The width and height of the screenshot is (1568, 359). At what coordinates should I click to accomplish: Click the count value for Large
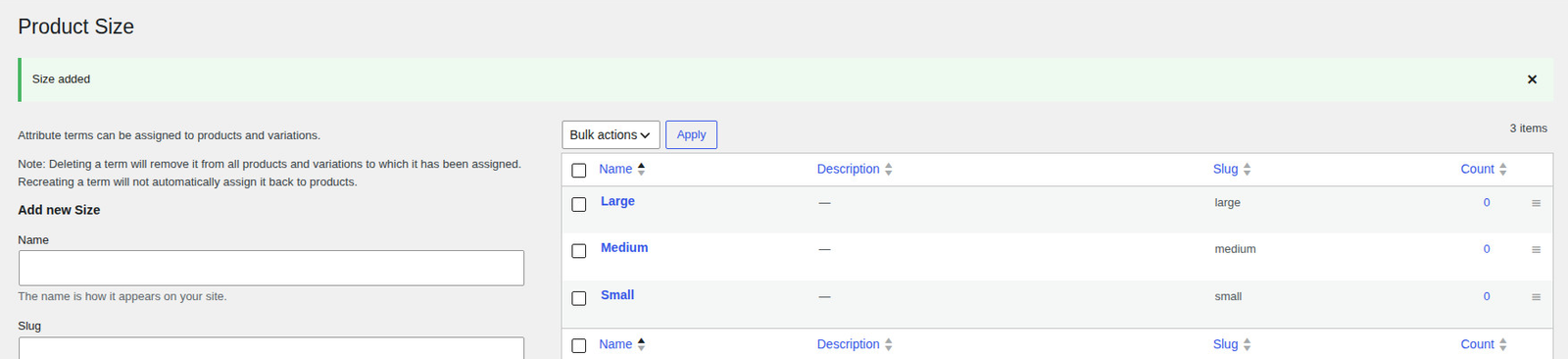(1487, 203)
